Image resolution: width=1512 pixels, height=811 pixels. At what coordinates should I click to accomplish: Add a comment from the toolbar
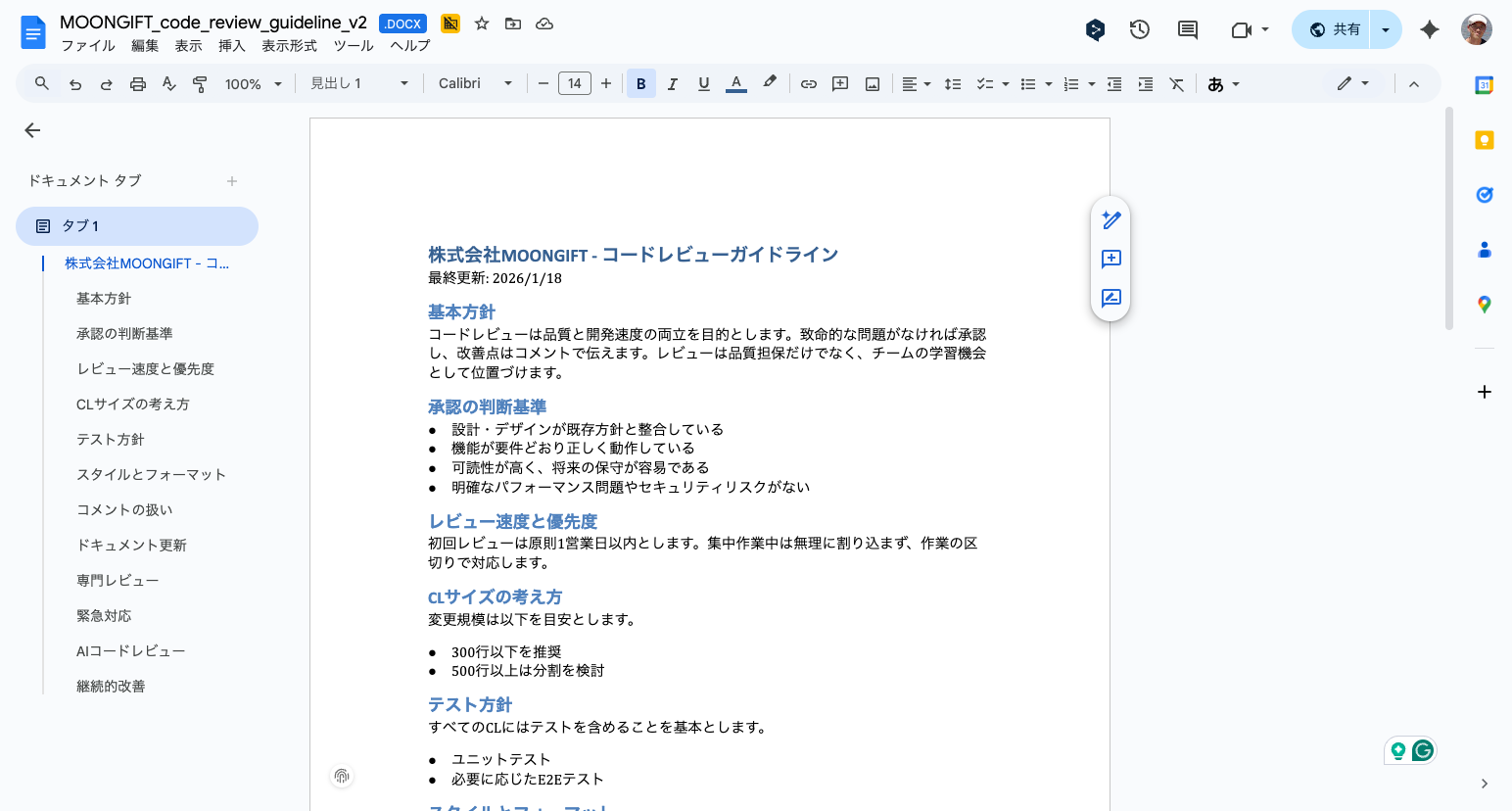[840, 84]
